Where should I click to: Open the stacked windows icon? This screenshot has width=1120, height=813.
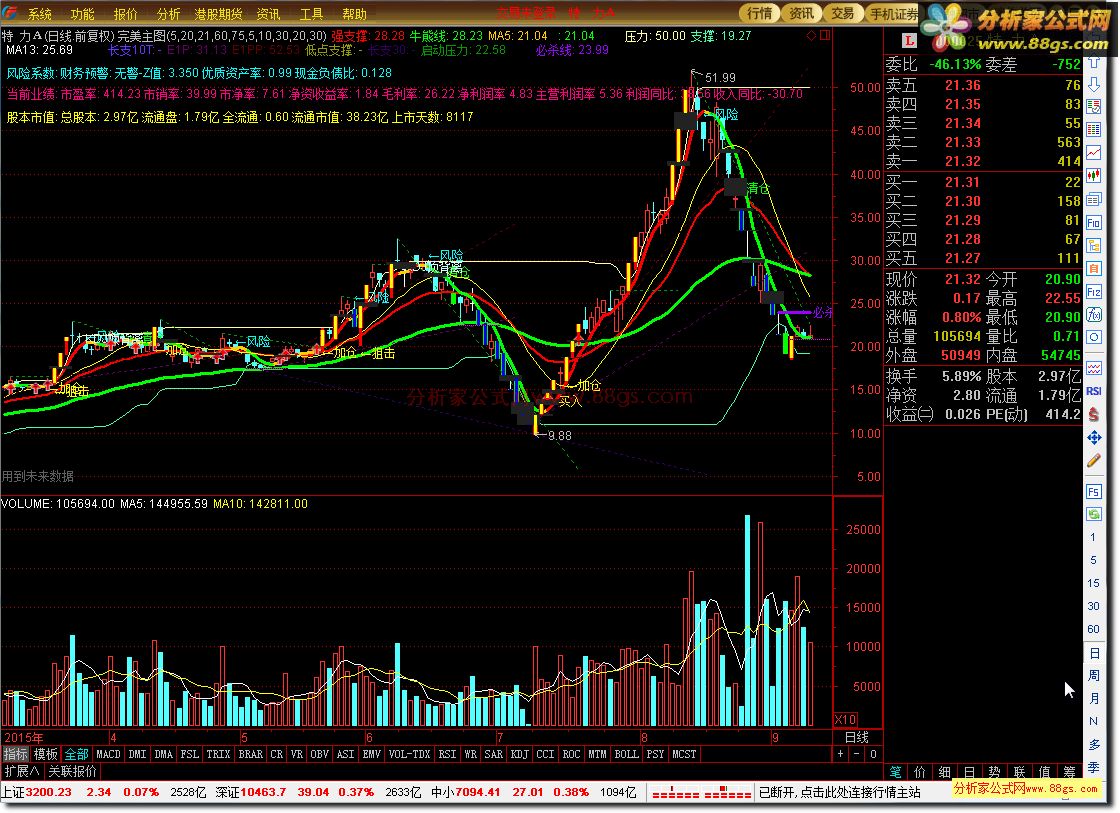point(1094,199)
